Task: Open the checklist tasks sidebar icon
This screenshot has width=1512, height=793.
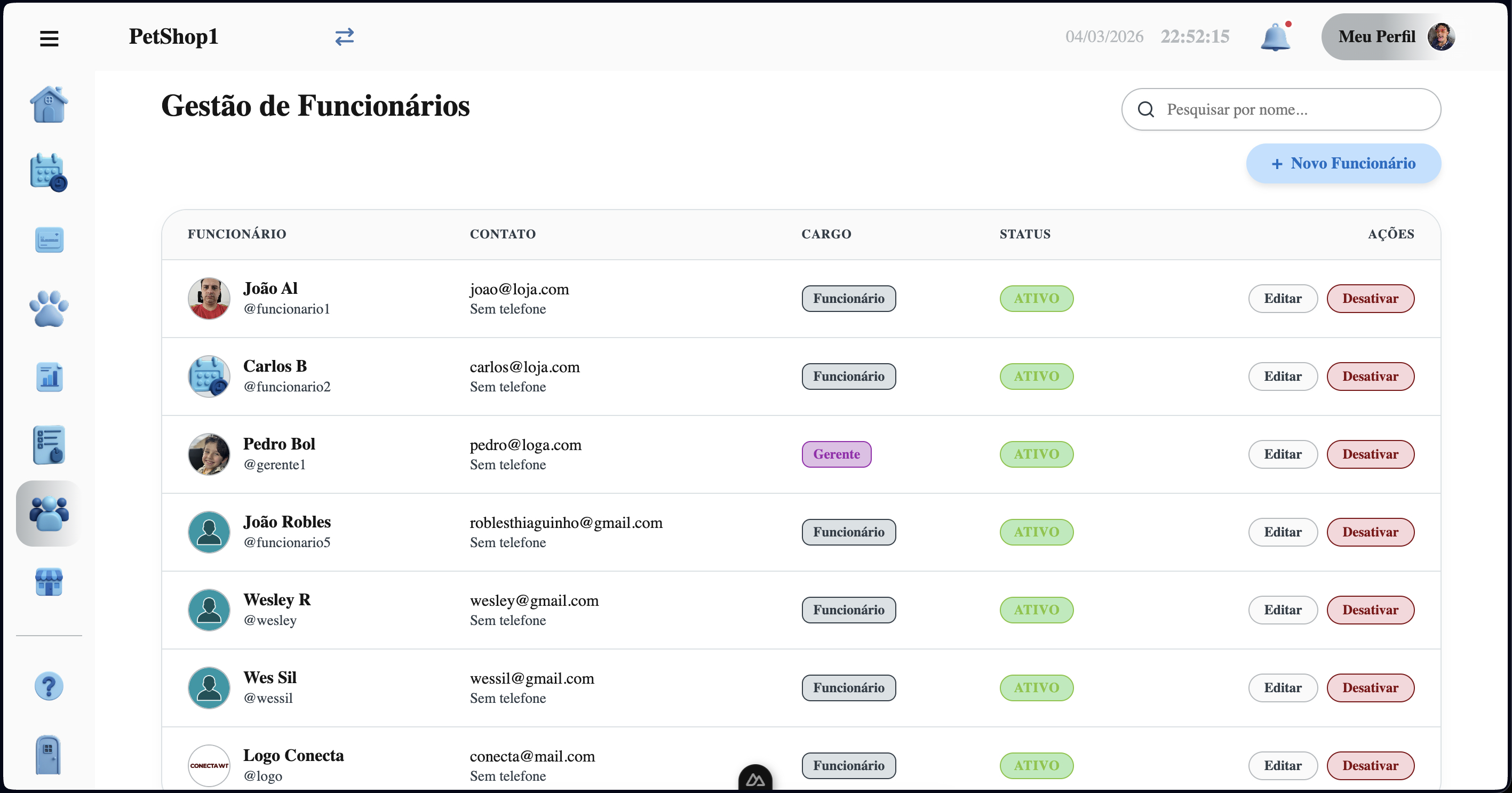Action: (x=49, y=445)
